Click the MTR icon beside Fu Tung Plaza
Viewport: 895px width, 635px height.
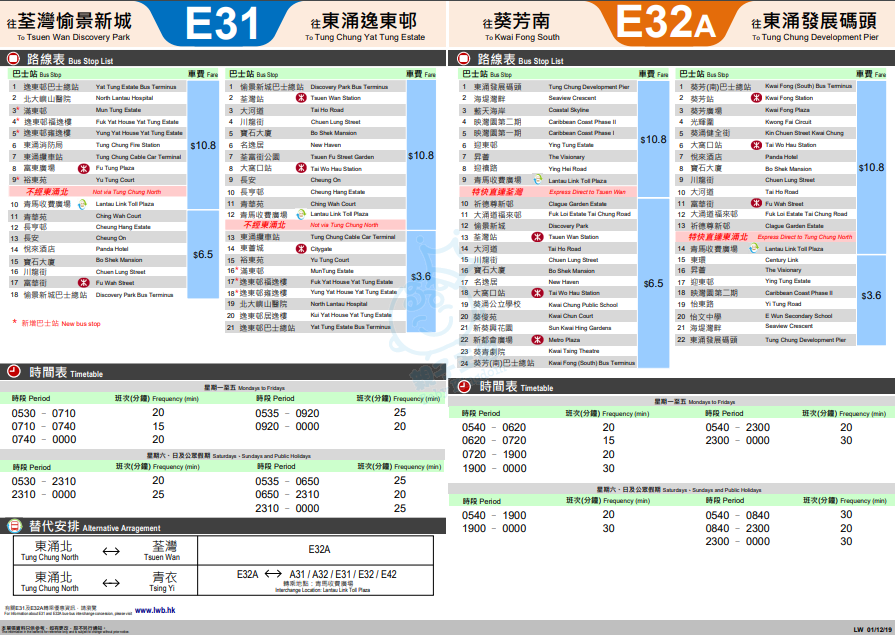point(83,168)
